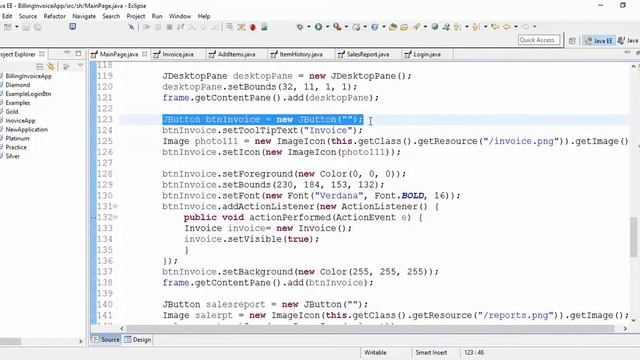The height and width of the screenshot is (360, 640).
Task: Open the Project Explorer view menu arrow
Action: (80, 66)
